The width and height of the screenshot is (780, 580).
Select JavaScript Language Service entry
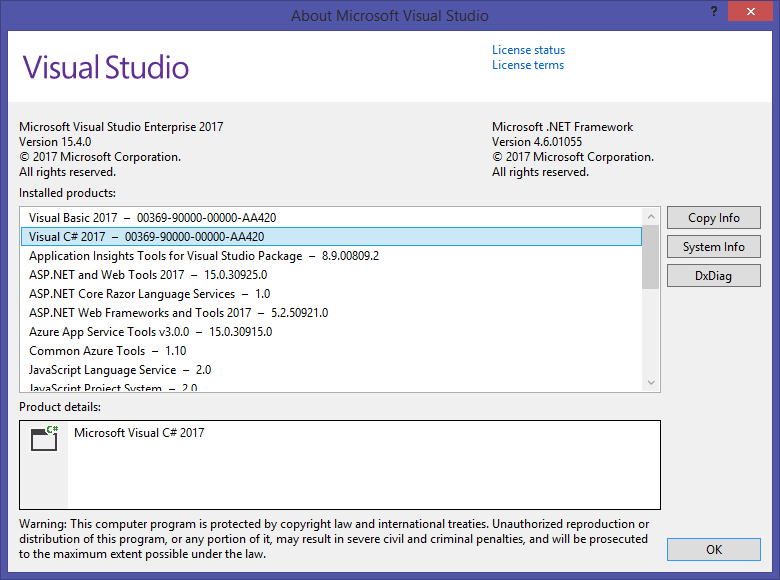coord(331,370)
